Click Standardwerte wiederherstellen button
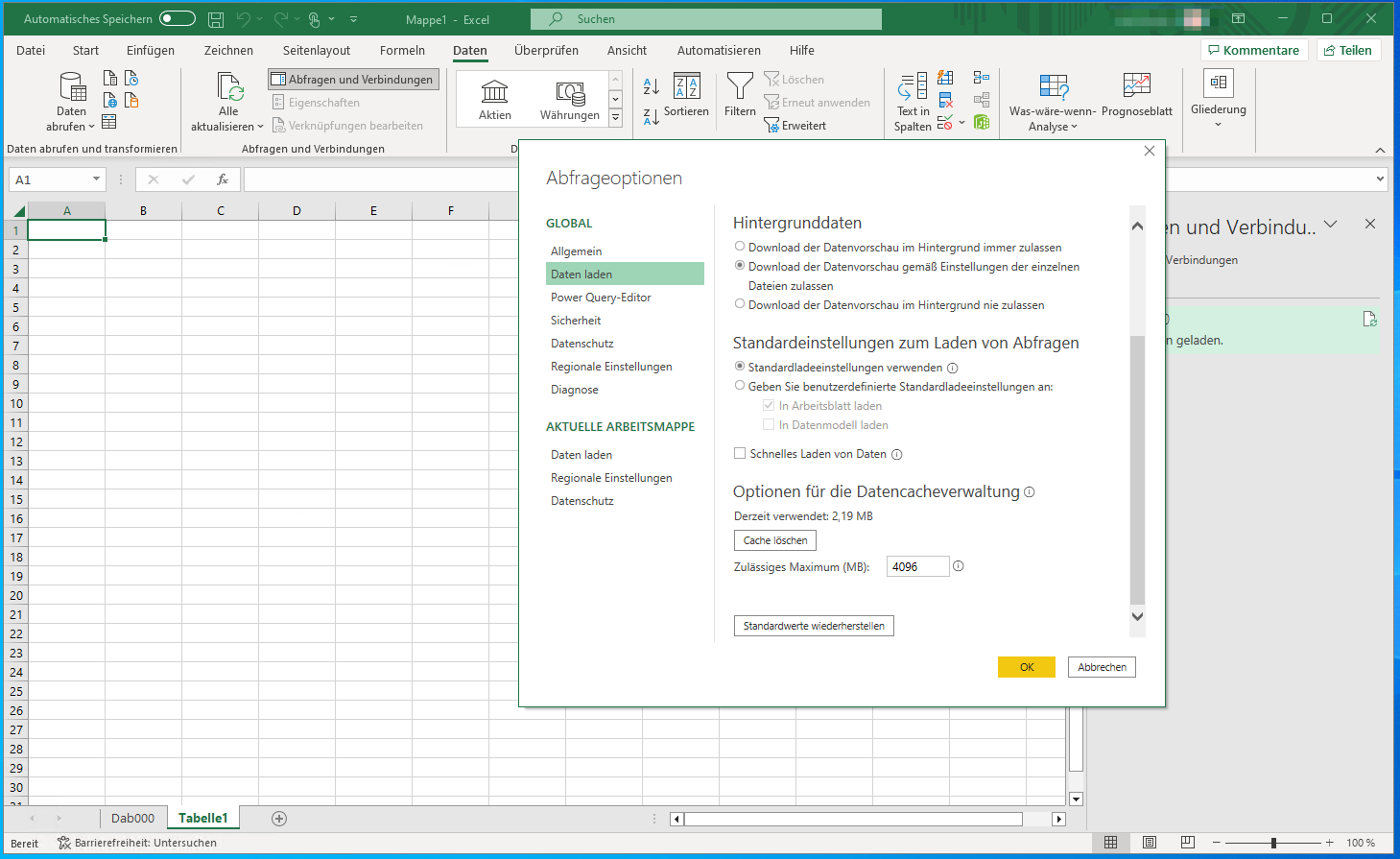Viewport: 1400px width, 859px height. click(x=814, y=626)
